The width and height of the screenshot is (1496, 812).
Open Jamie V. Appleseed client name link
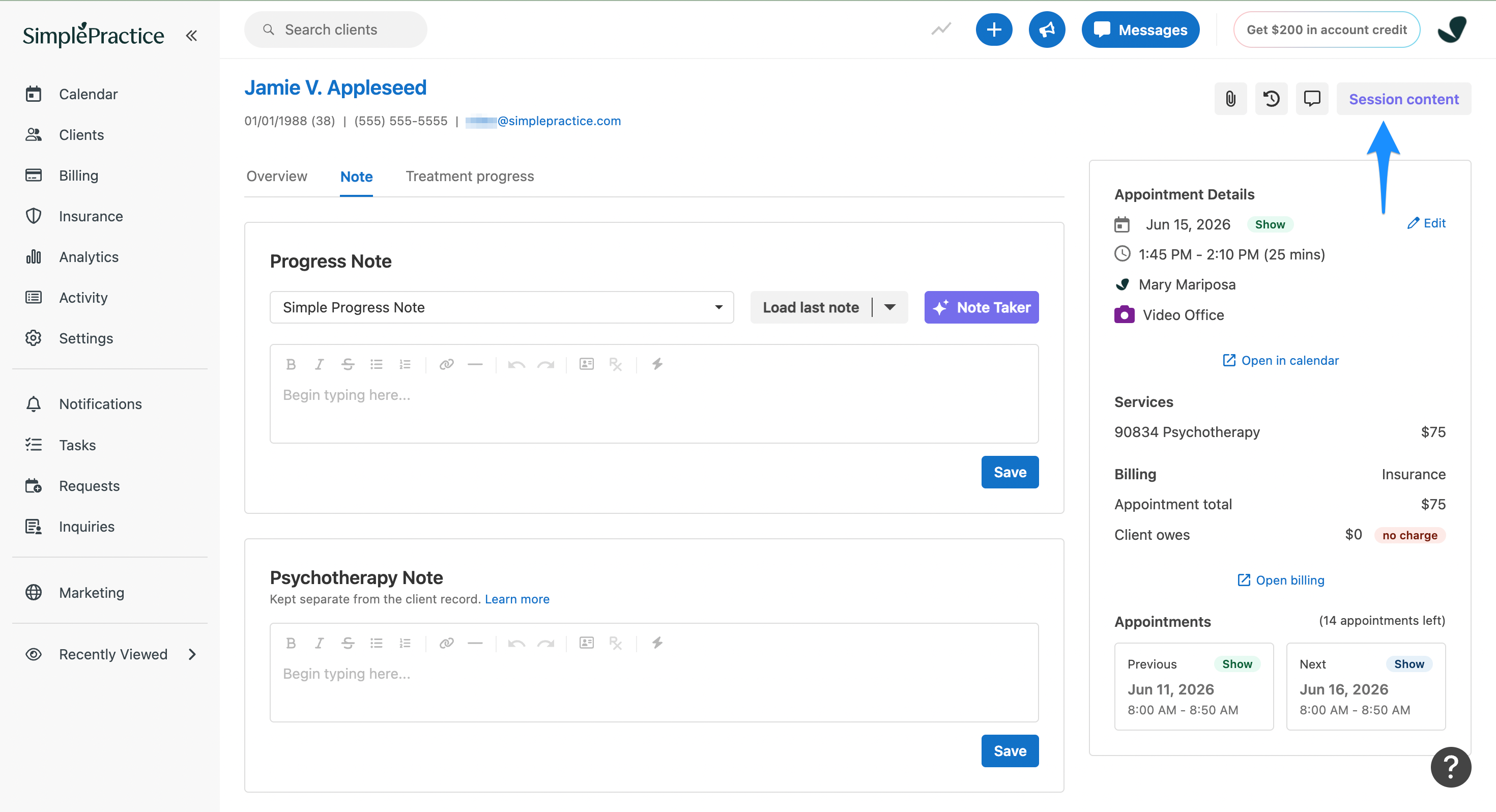point(335,88)
